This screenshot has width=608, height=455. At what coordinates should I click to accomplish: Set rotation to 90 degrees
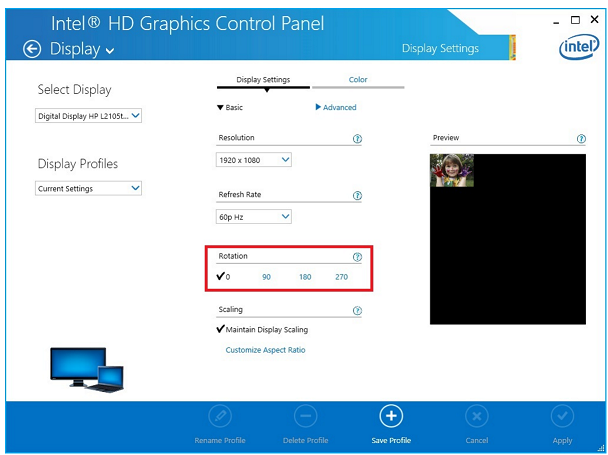266,277
